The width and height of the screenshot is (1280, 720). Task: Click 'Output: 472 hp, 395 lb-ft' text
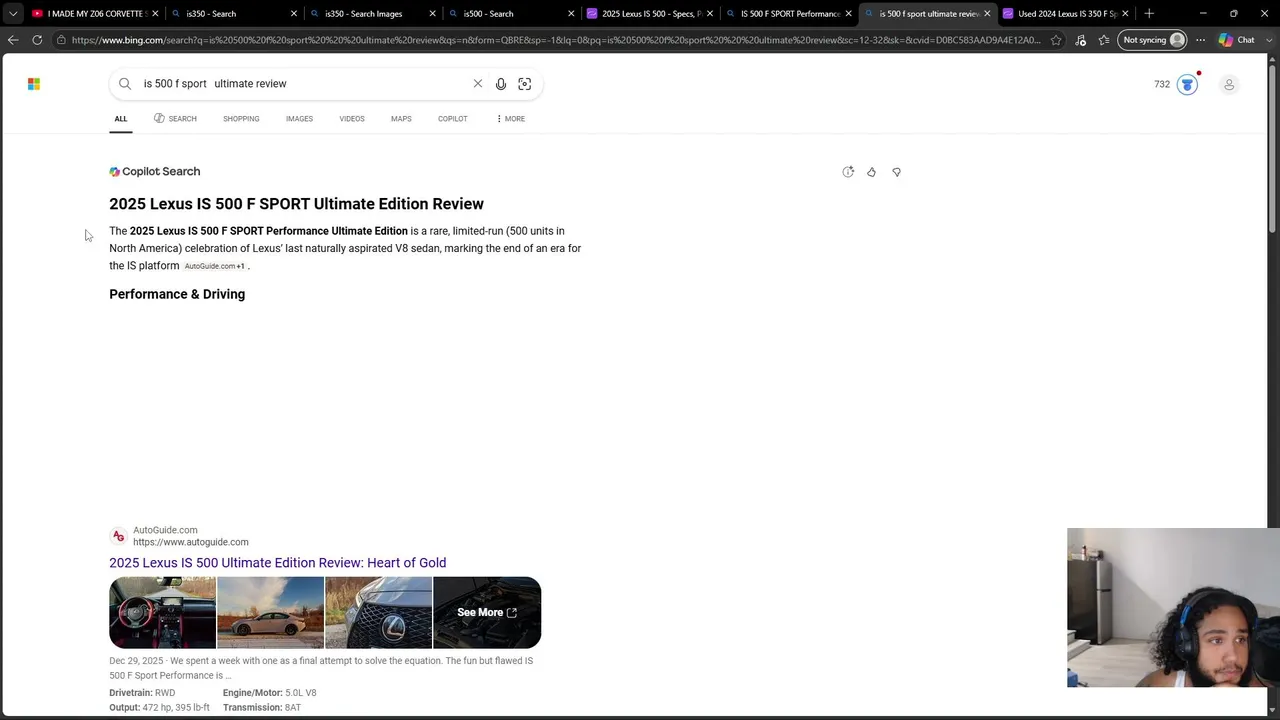tap(159, 708)
